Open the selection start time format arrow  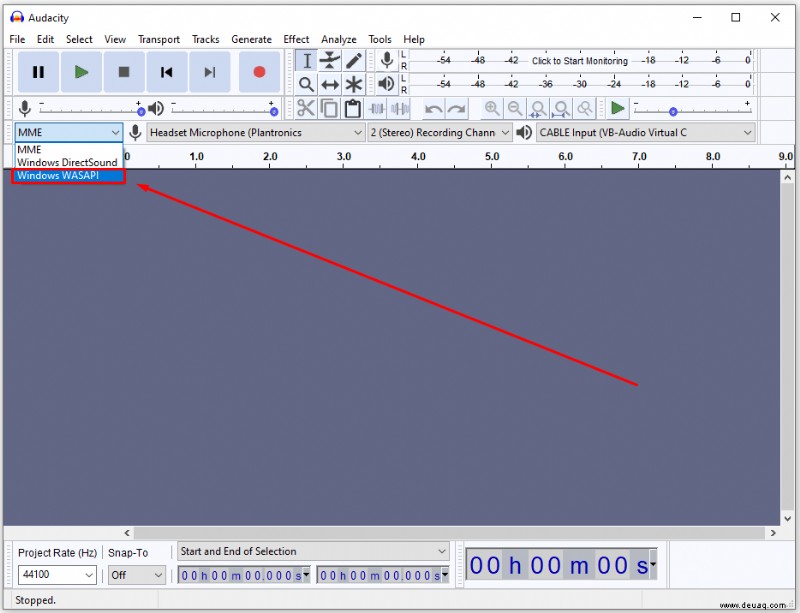tap(306, 575)
